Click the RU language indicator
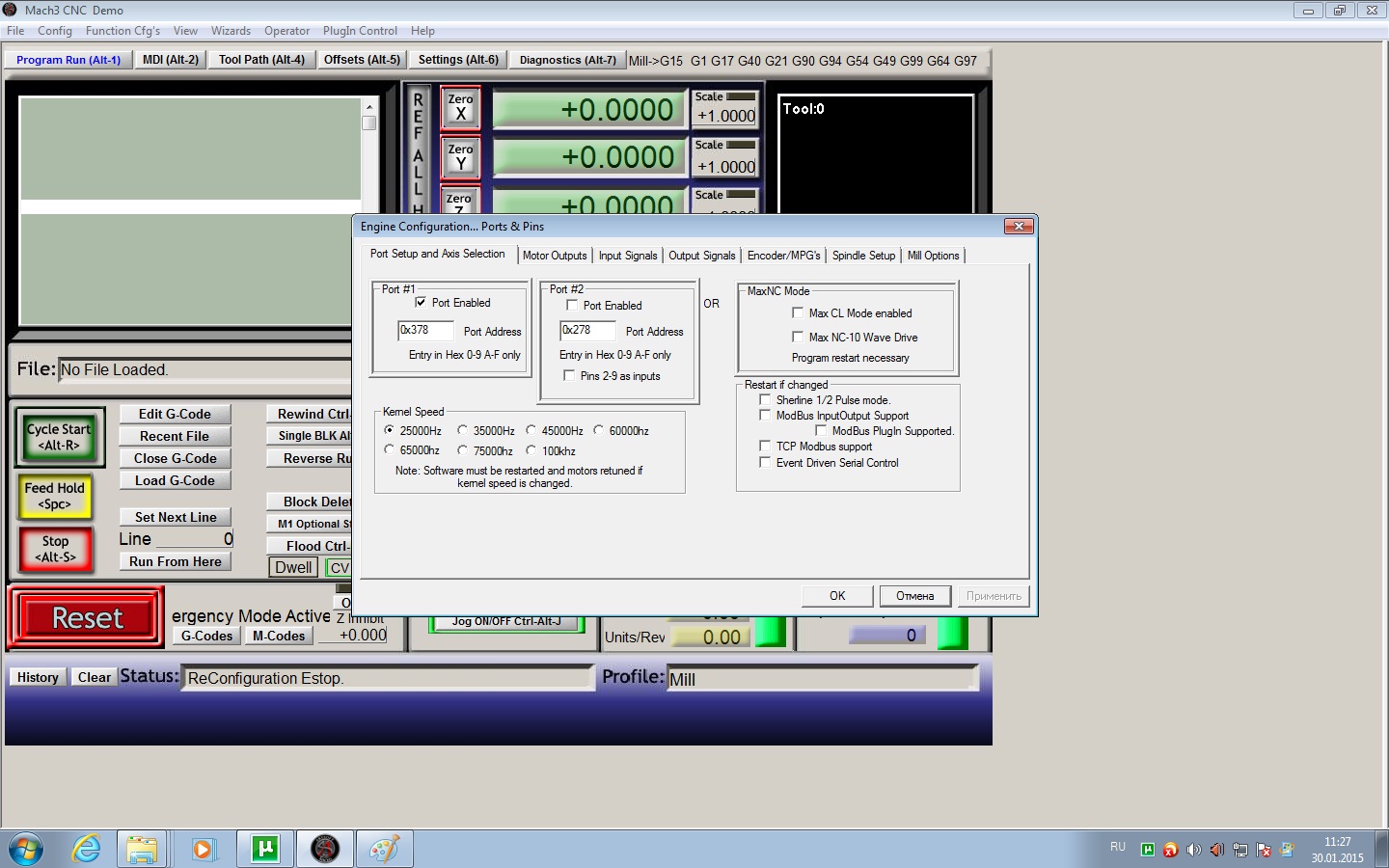The image size is (1389, 868). (1118, 847)
